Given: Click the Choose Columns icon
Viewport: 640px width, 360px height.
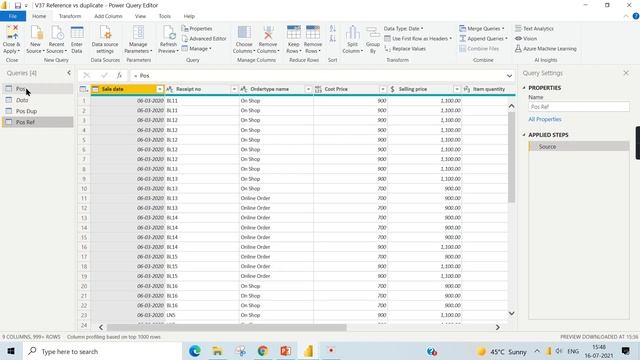Looking at the screenshot, I should coord(244,32).
